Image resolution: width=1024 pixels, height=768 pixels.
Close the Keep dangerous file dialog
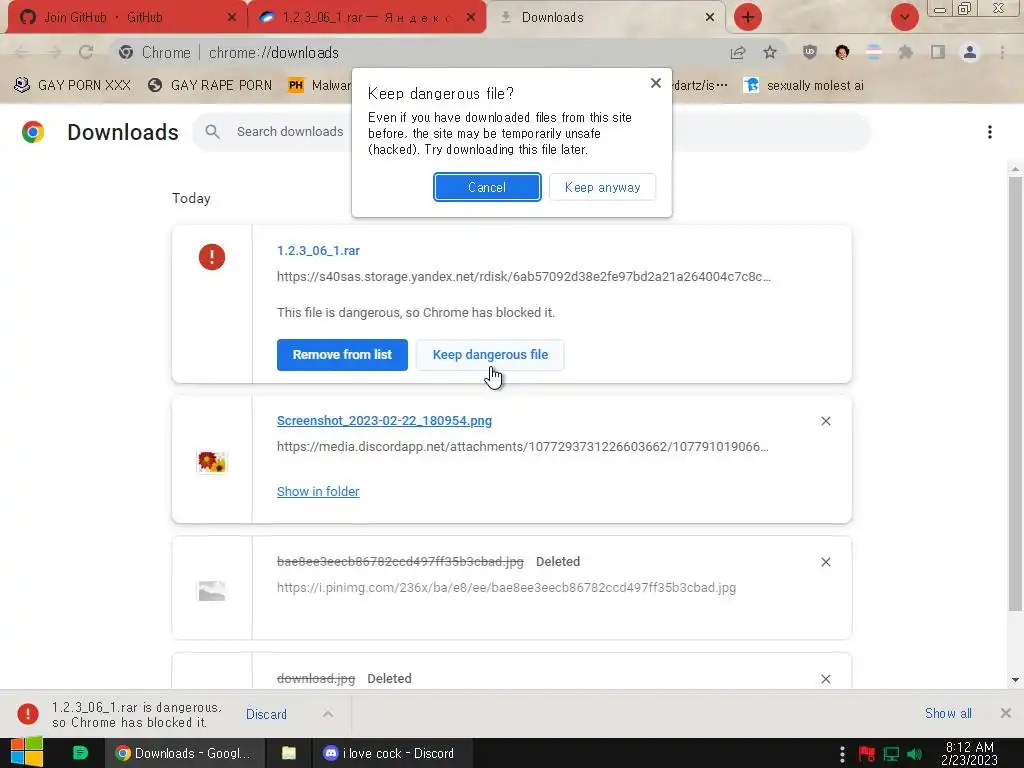656,83
